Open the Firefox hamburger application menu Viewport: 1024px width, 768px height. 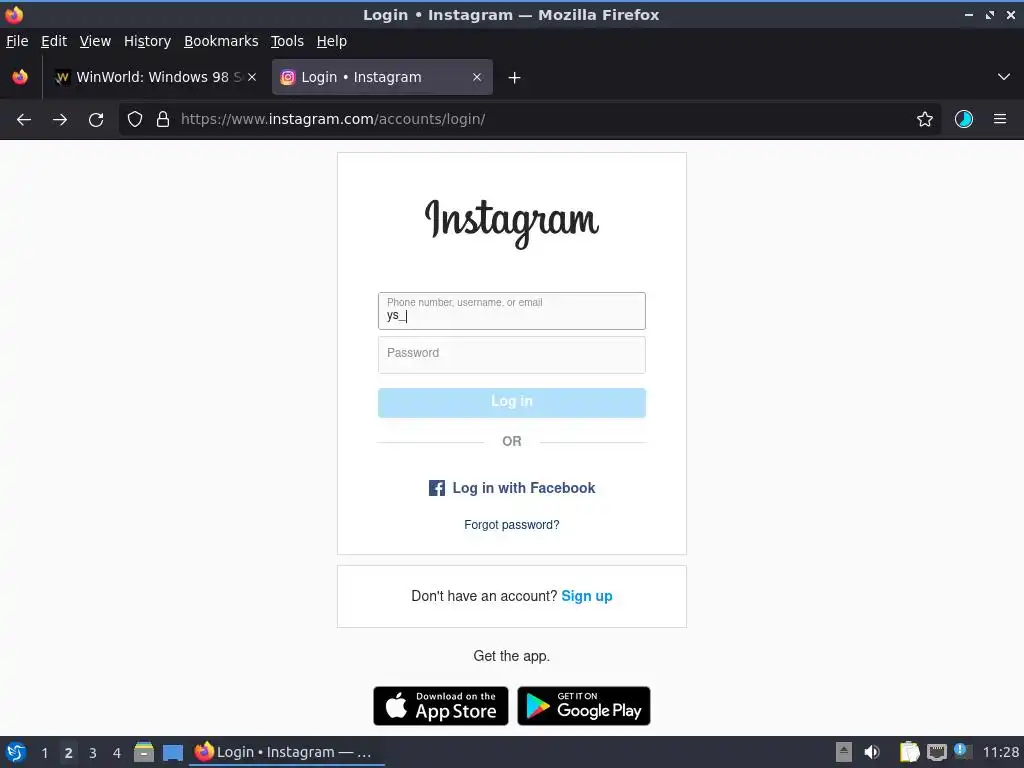point(1000,120)
